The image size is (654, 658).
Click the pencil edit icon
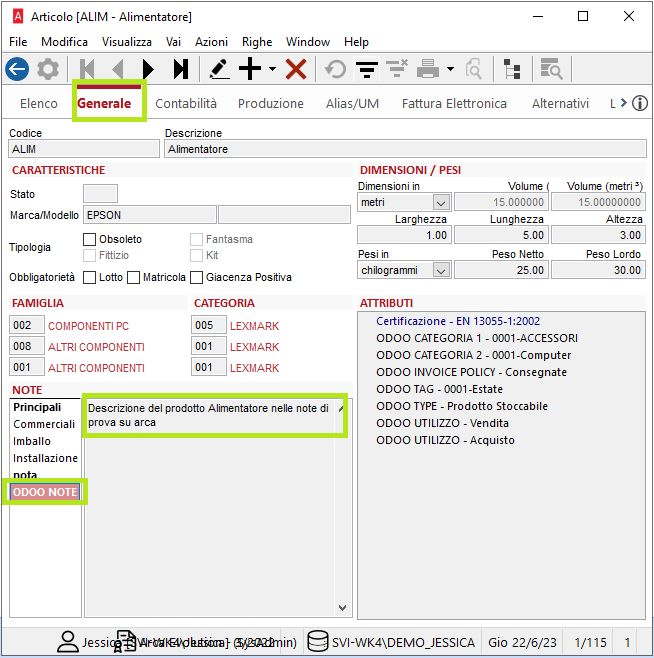coord(219,69)
